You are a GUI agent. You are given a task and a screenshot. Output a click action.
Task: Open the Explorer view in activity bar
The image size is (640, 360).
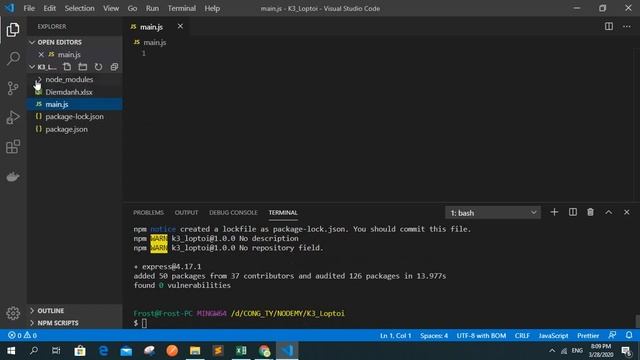click(x=13, y=29)
